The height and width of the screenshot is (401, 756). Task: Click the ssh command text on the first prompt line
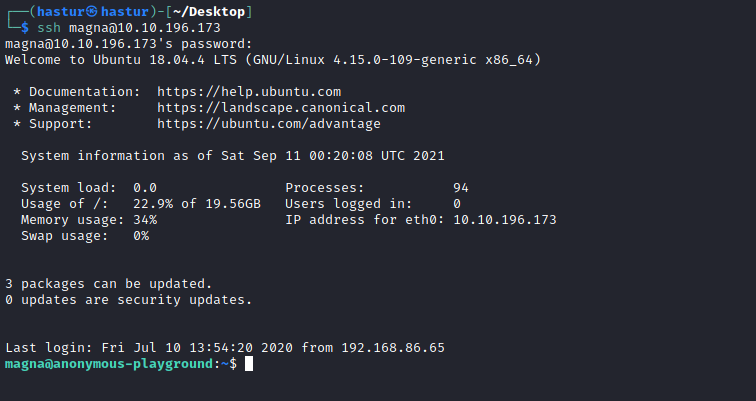[x=47, y=28]
